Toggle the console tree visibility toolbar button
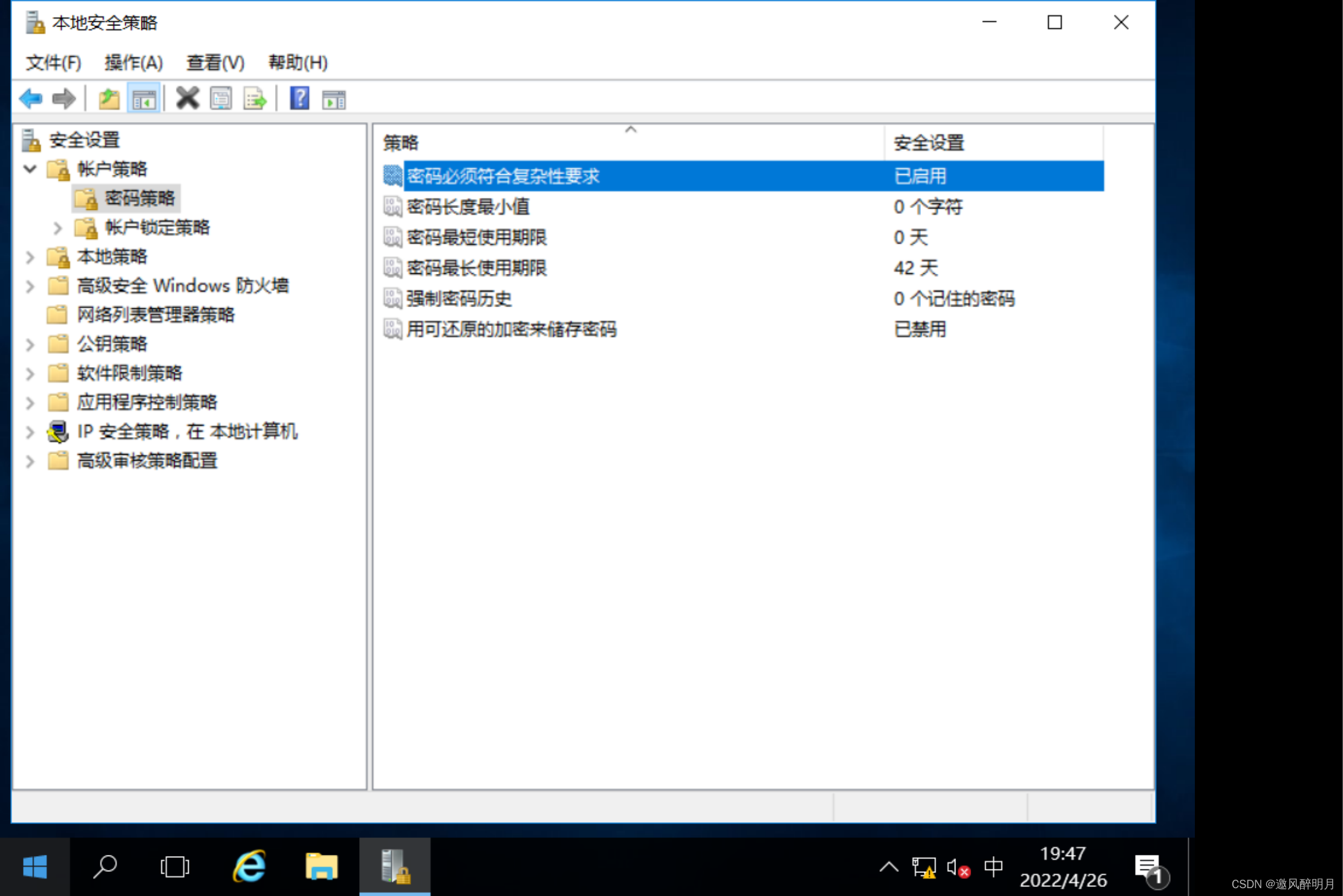This screenshot has height=896, width=1343. [x=144, y=98]
